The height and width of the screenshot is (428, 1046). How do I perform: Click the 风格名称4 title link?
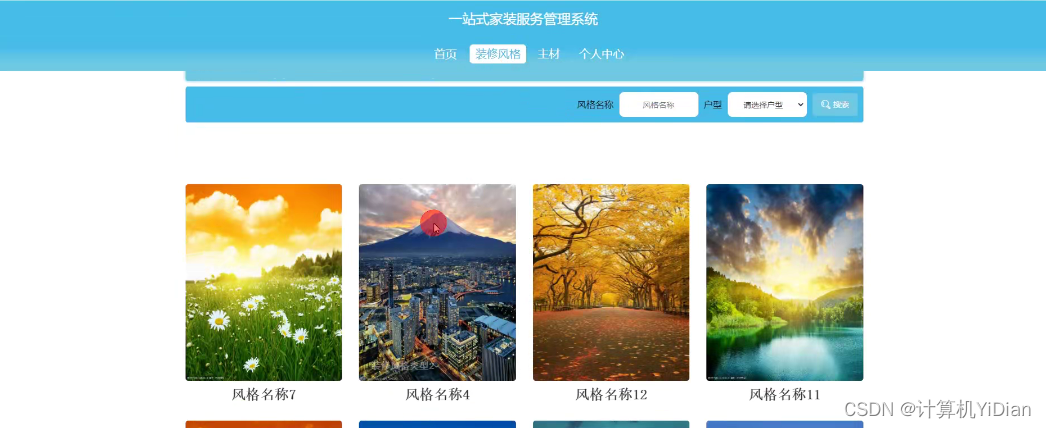pos(438,395)
